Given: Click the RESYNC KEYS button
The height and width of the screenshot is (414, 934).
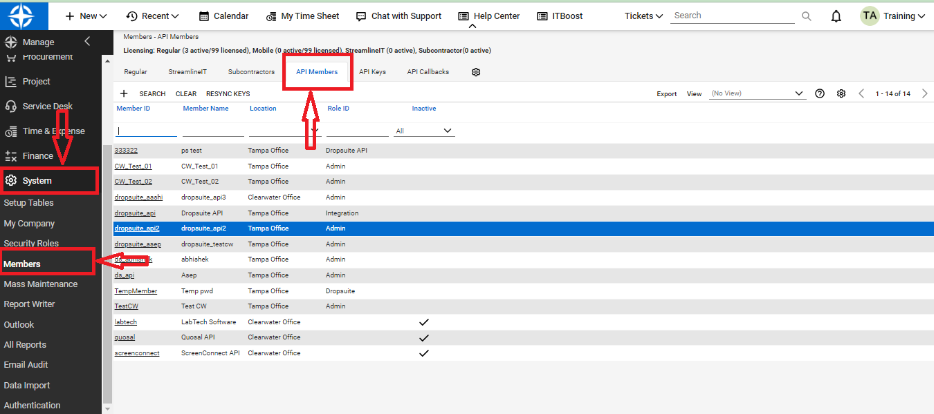Looking at the screenshot, I should click(228, 93).
